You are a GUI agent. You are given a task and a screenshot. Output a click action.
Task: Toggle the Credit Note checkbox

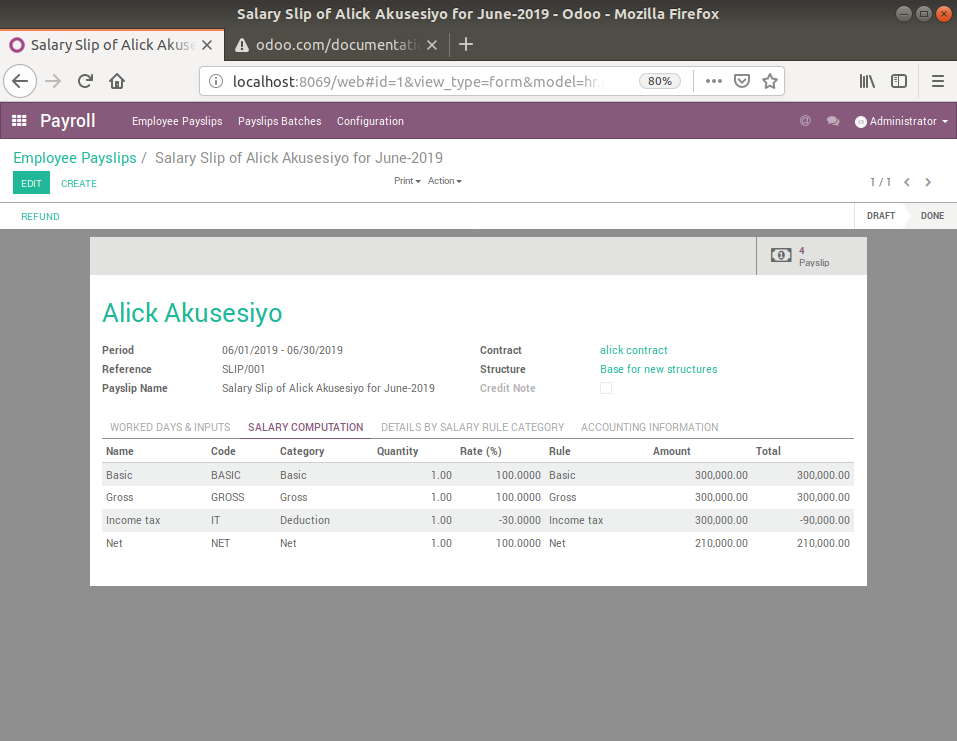(606, 388)
